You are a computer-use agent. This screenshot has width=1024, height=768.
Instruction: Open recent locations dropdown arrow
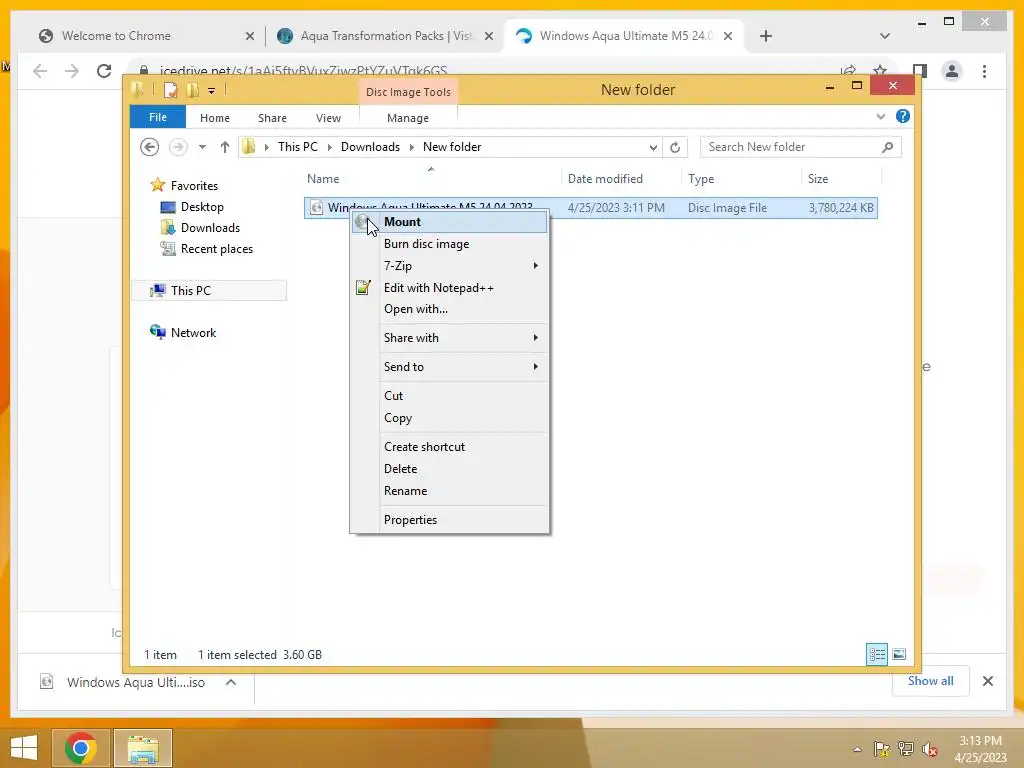[x=202, y=147]
